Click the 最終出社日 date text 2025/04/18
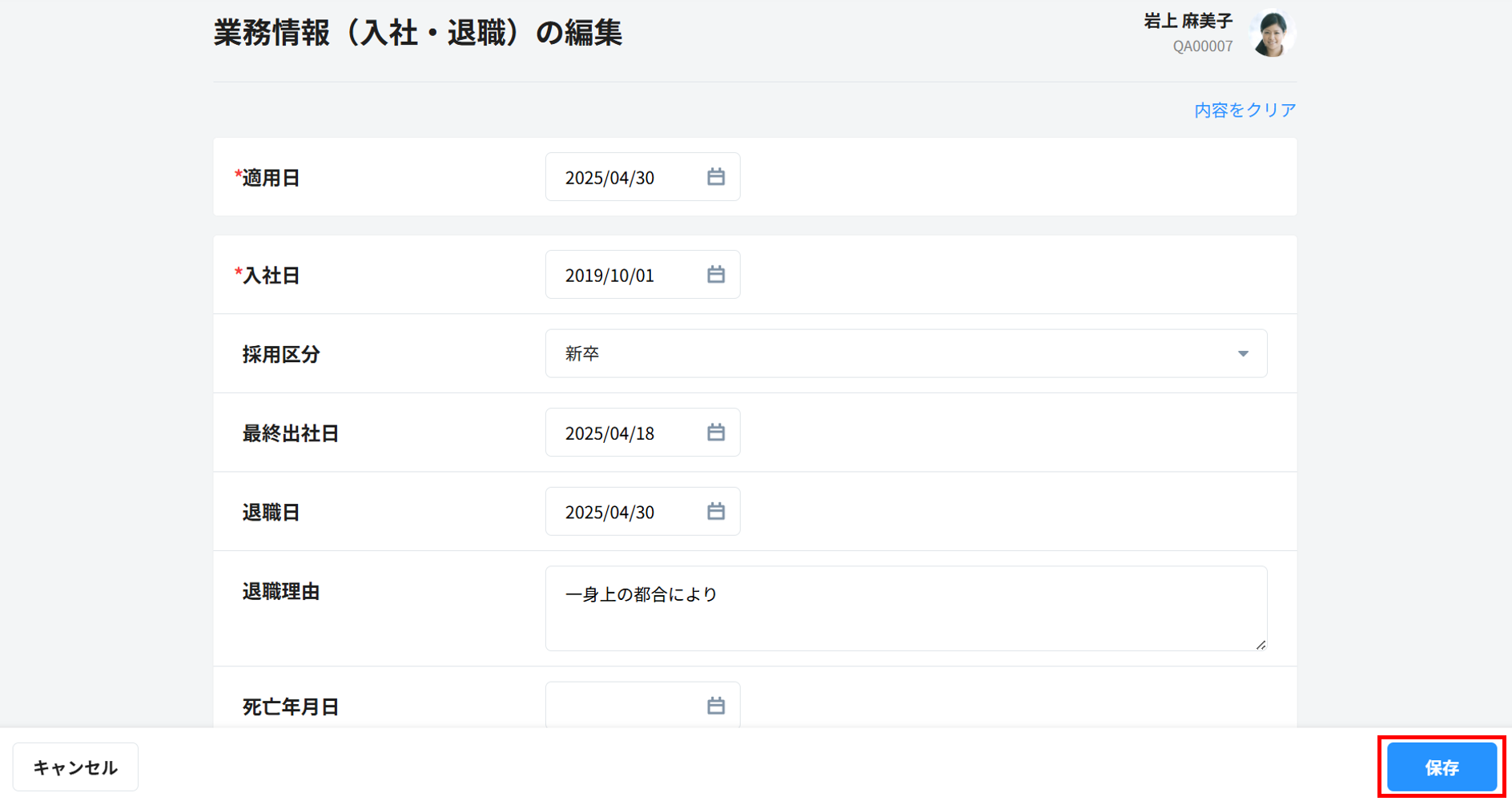Image resolution: width=1512 pixels, height=801 pixels. point(610,433)
